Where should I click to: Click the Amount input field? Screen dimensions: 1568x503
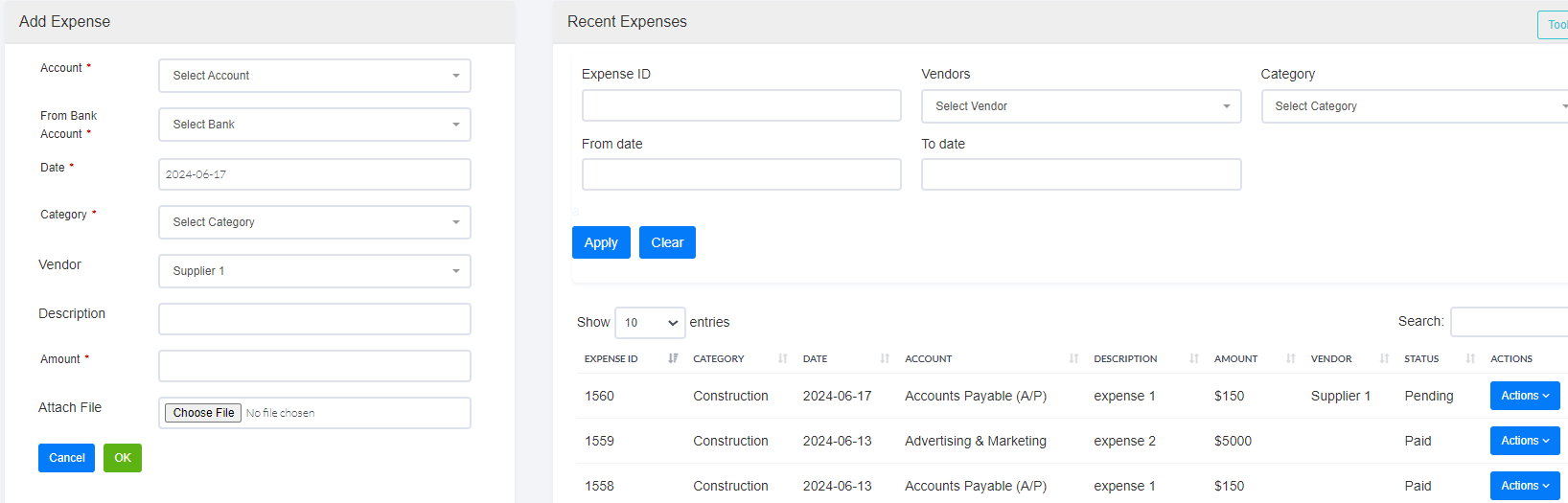tap(314, 366)
